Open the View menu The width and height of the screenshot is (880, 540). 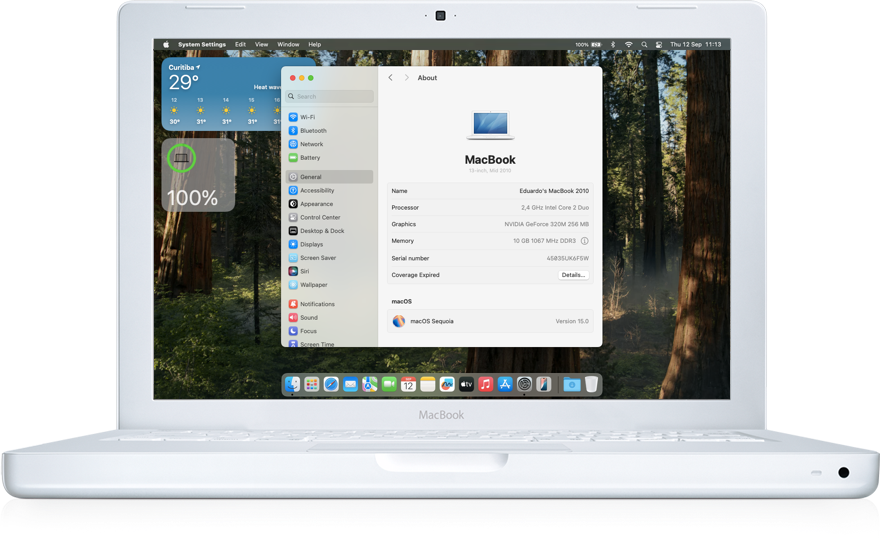261,45
